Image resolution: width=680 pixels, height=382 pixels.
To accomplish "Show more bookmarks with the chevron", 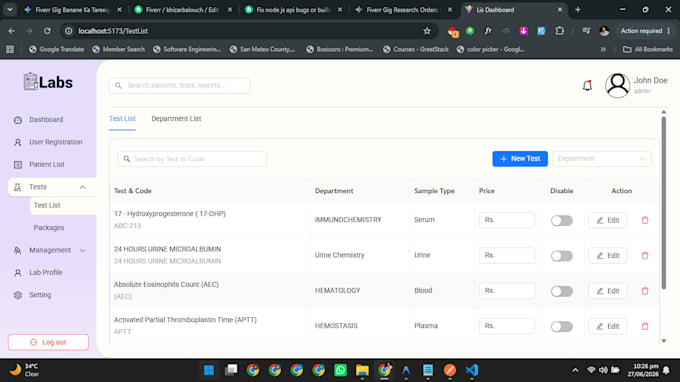I will point(603,49).
